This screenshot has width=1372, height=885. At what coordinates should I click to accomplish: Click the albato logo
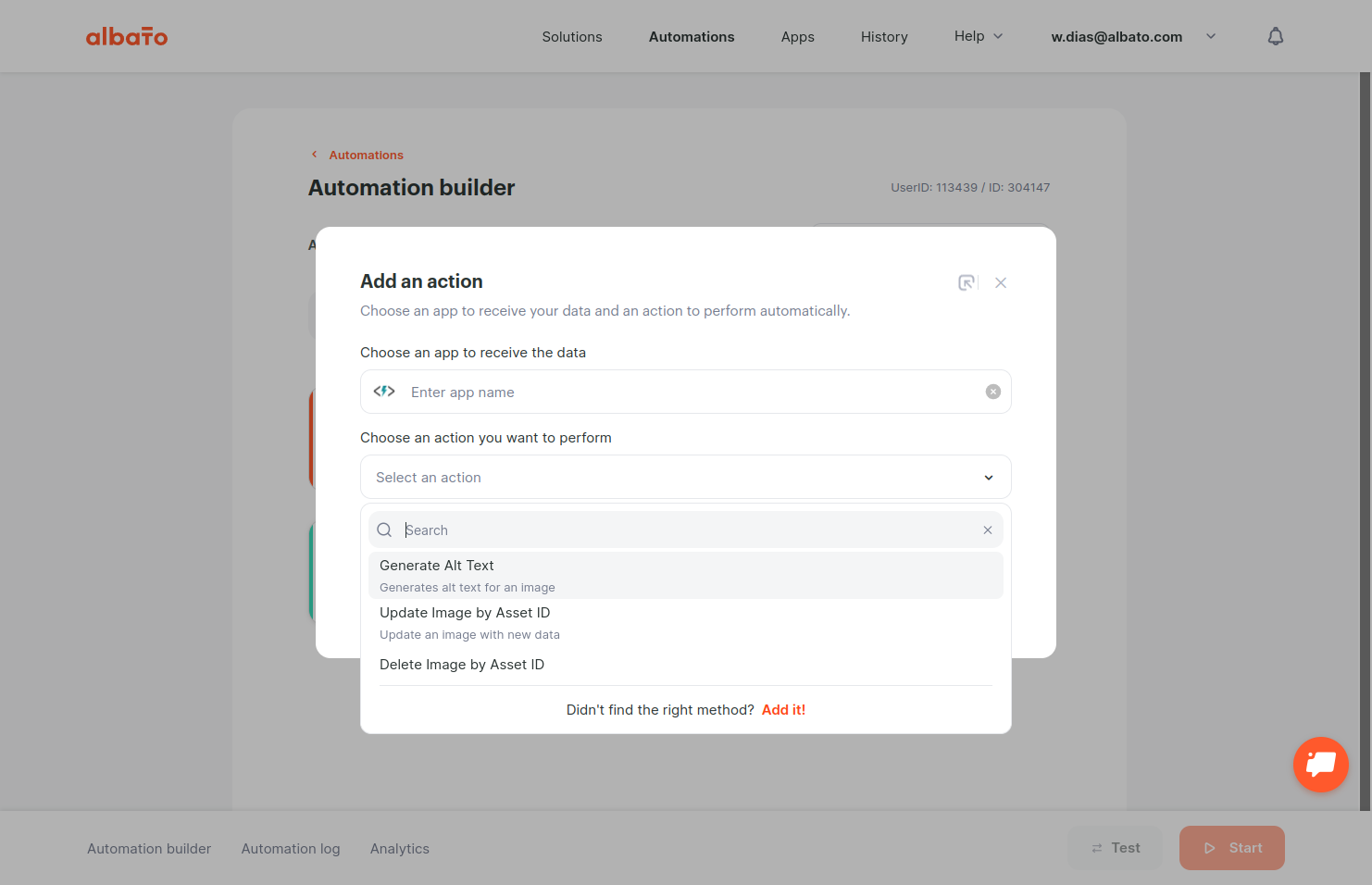pyautogui.click(x=127, y=36)
